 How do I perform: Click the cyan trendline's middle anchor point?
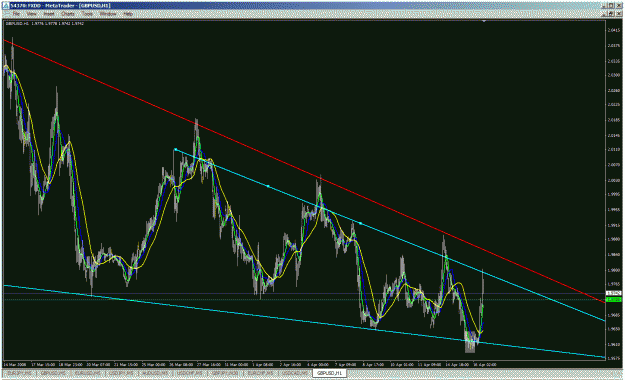coord(268,186)
